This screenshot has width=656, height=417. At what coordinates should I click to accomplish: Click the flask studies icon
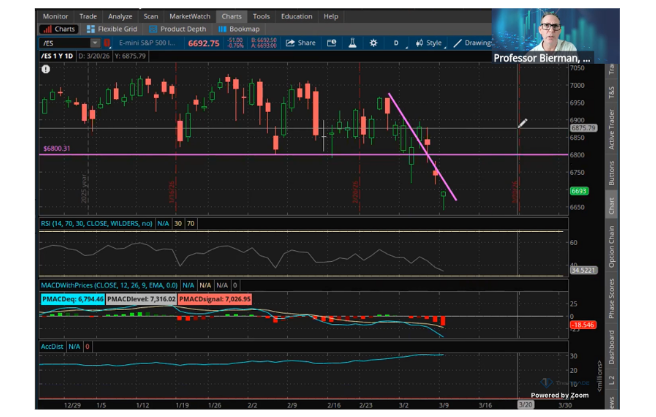(352, 43)
